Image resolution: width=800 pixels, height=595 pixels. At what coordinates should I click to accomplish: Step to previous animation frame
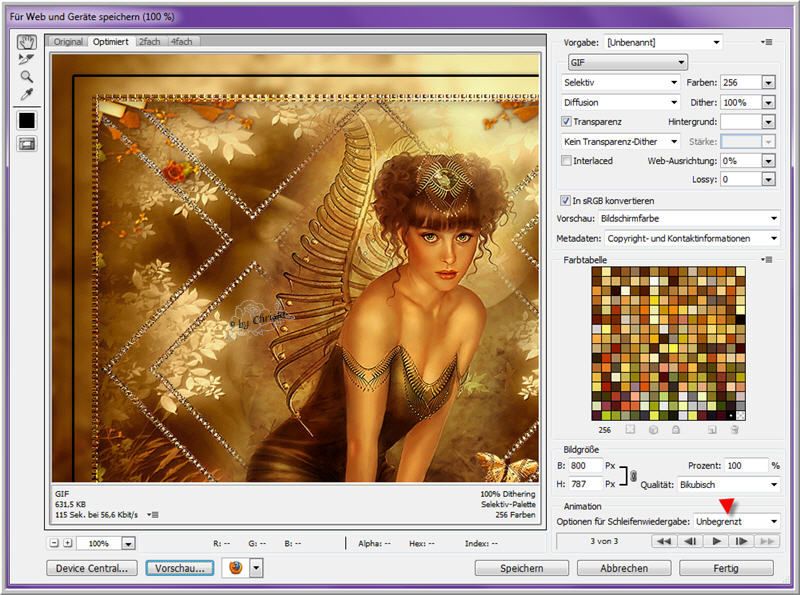[x=690, y=541]
